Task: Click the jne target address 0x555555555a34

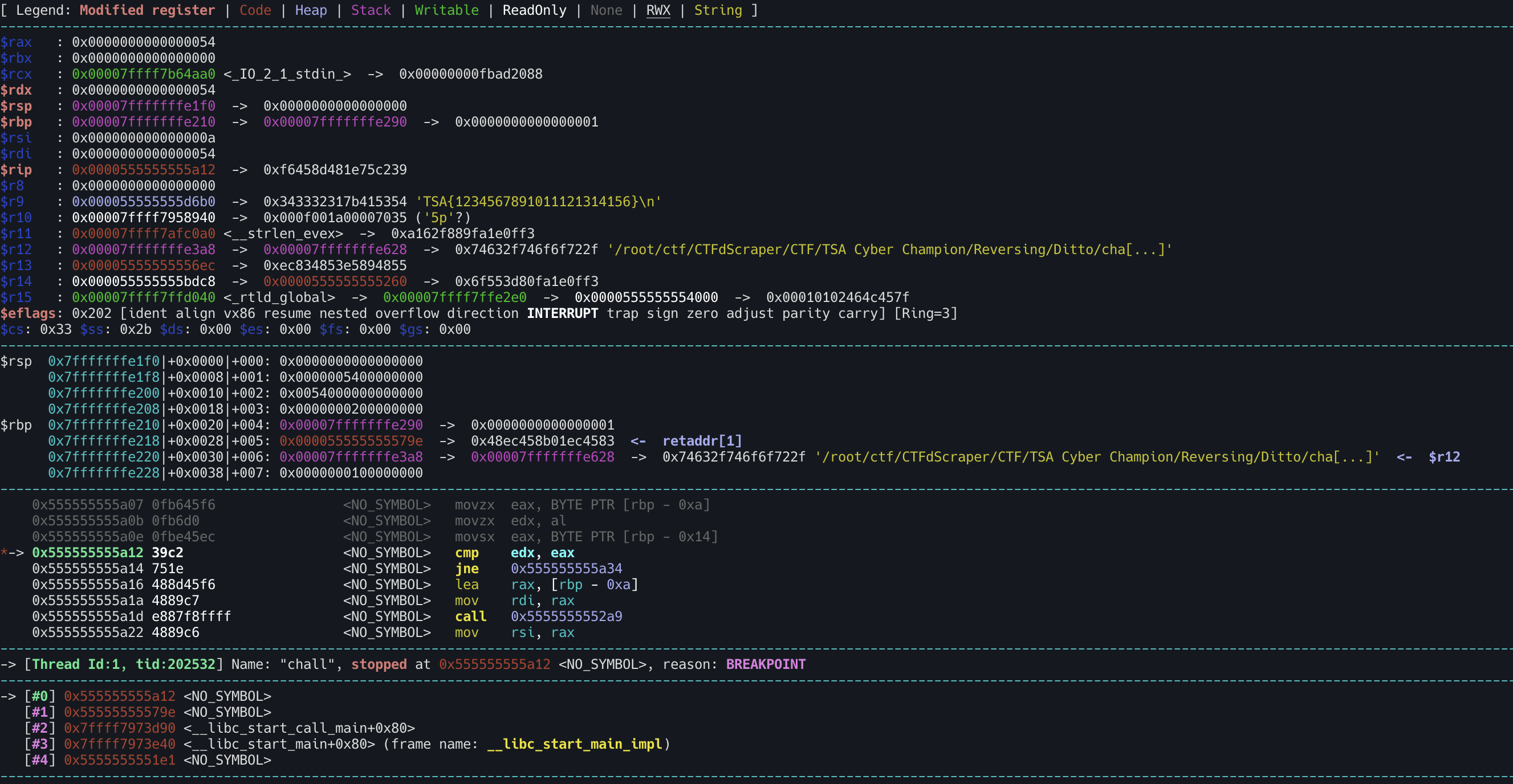Action: coord(566,569)
